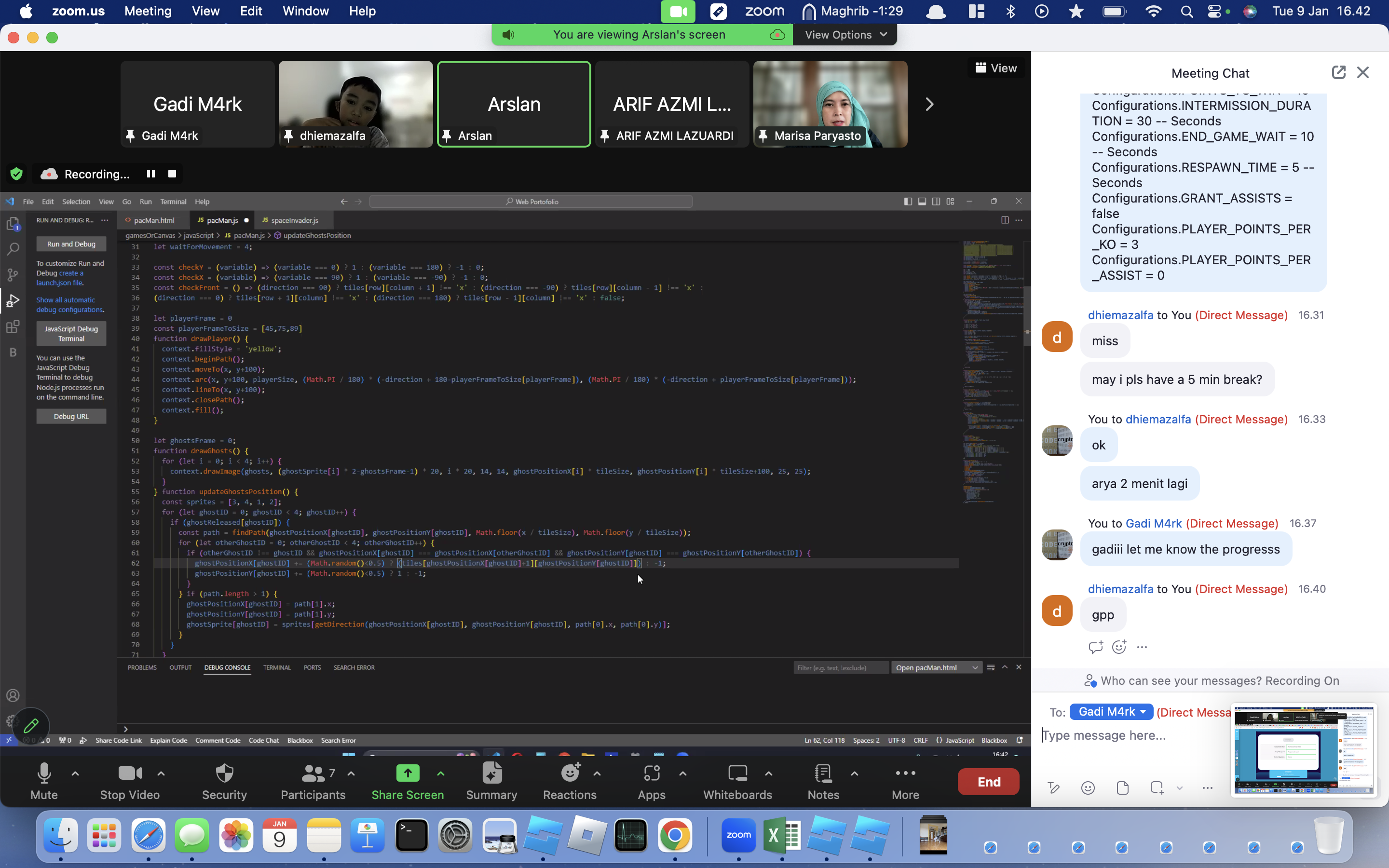Click the Share Screen icon
This screenshot has width=1389, height=868.
coord(408,773)
